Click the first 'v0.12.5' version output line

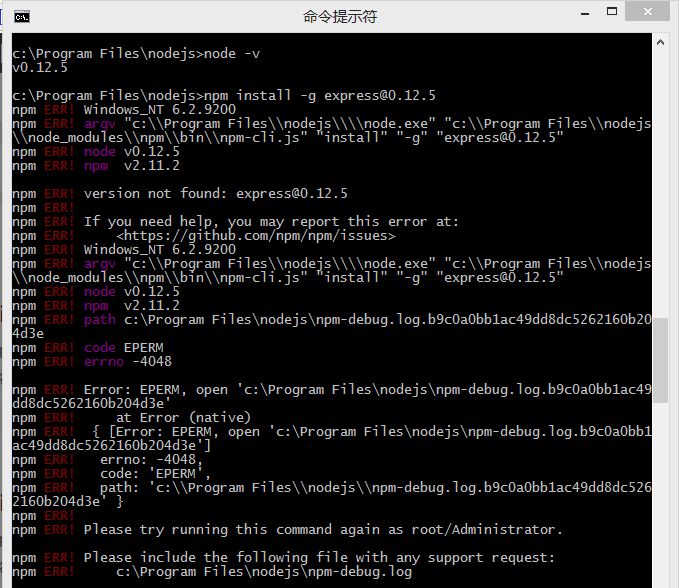click(40, 68)
